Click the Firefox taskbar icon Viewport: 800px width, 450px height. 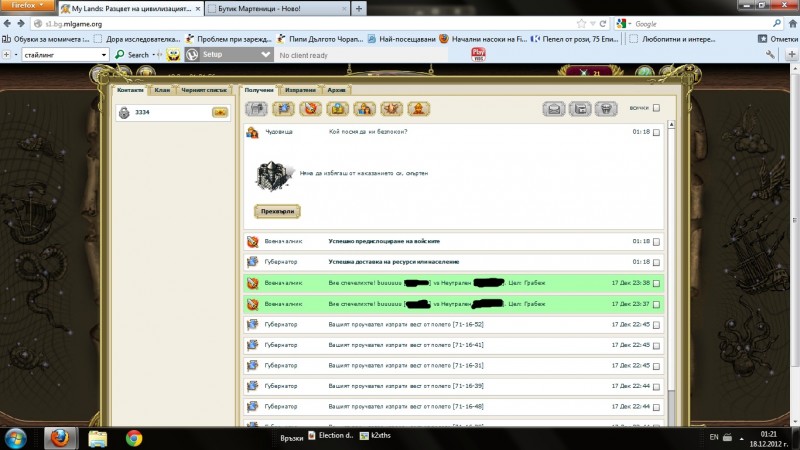(59, 437)
